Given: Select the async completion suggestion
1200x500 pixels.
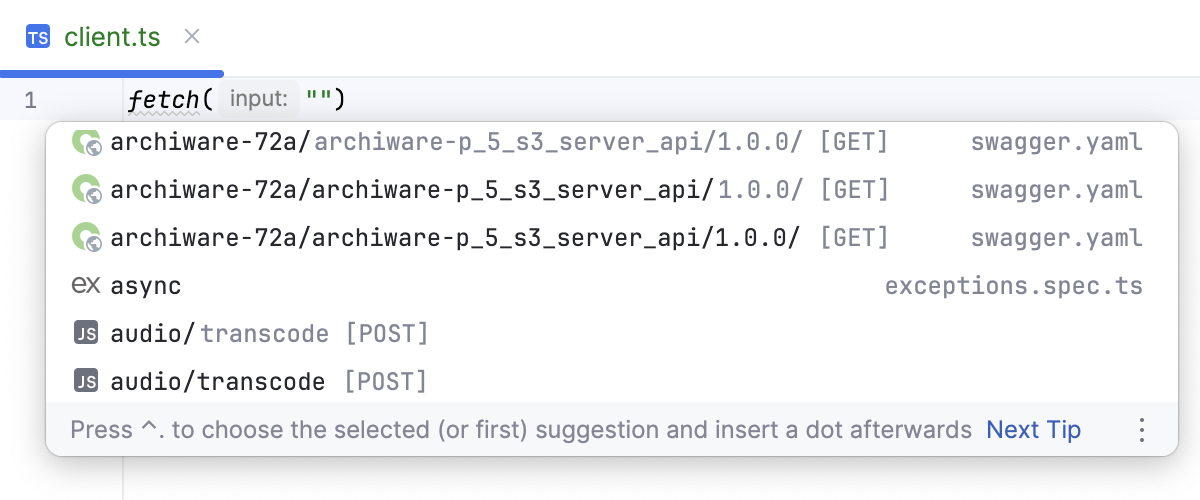Looking at the screenshot, I should [146, 286].
